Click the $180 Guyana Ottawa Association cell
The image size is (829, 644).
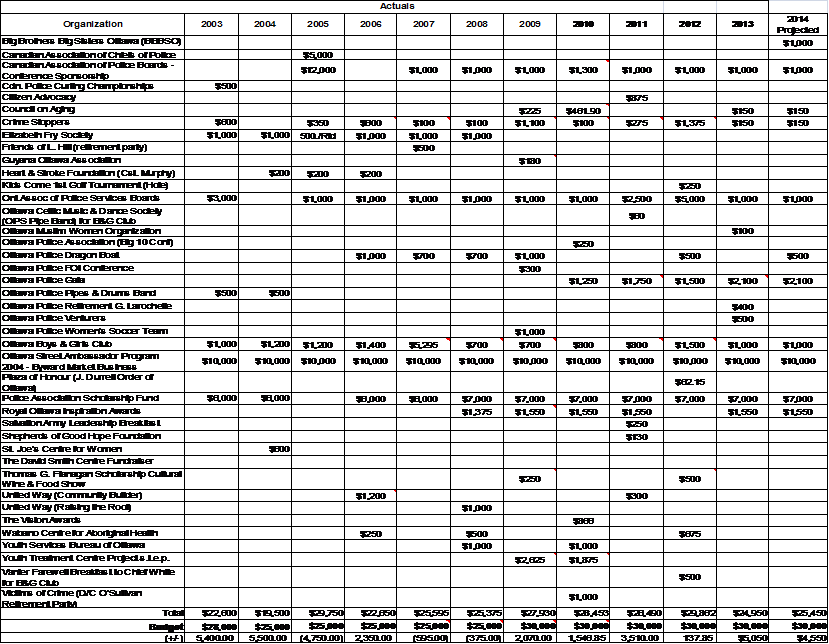(530, 161)
